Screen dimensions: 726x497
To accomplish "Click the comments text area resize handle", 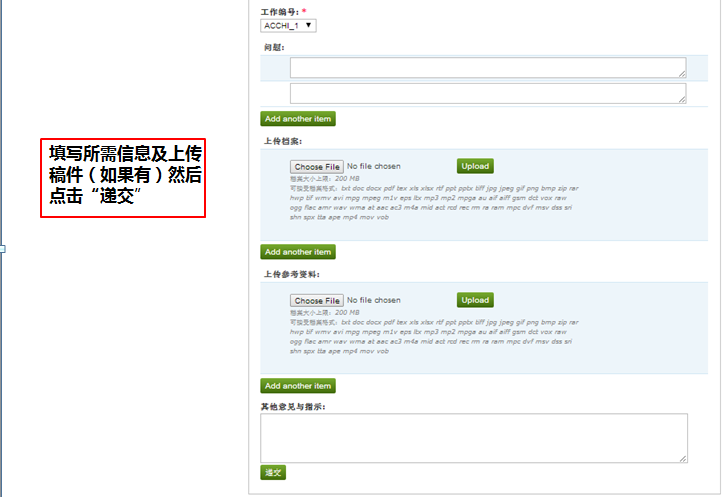I will (683, 459).
